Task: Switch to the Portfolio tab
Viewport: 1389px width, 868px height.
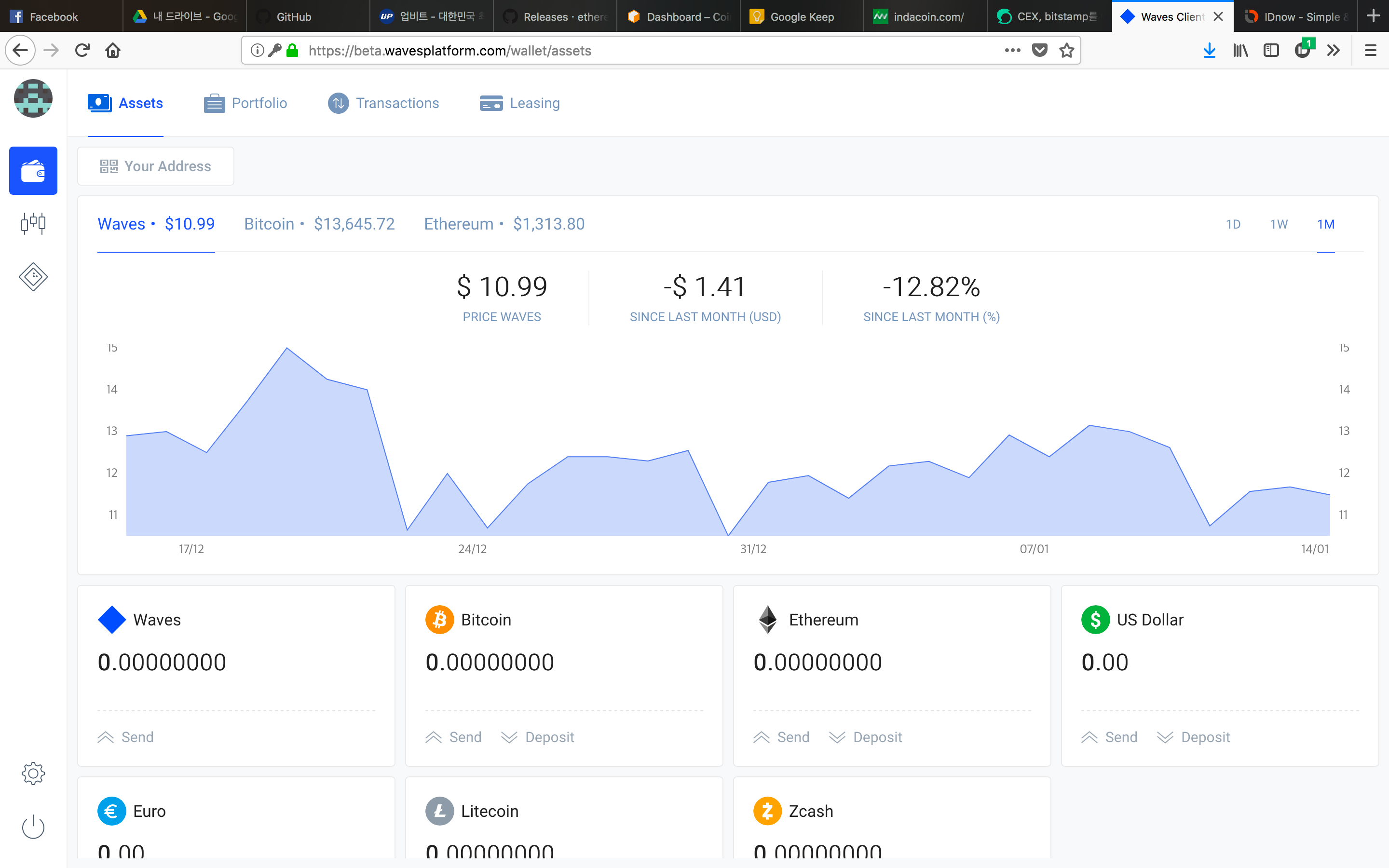Action: [245, 103]
